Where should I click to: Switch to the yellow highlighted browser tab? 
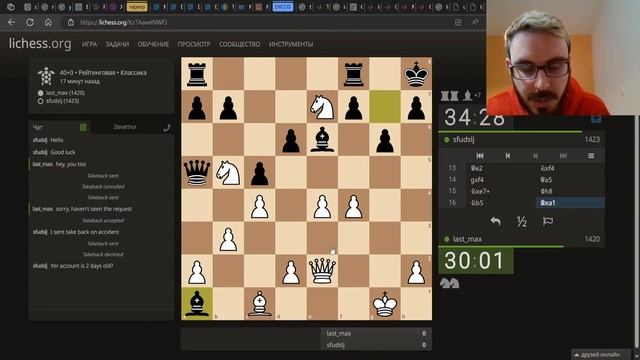pyautogui.click(x=137, y=7)
